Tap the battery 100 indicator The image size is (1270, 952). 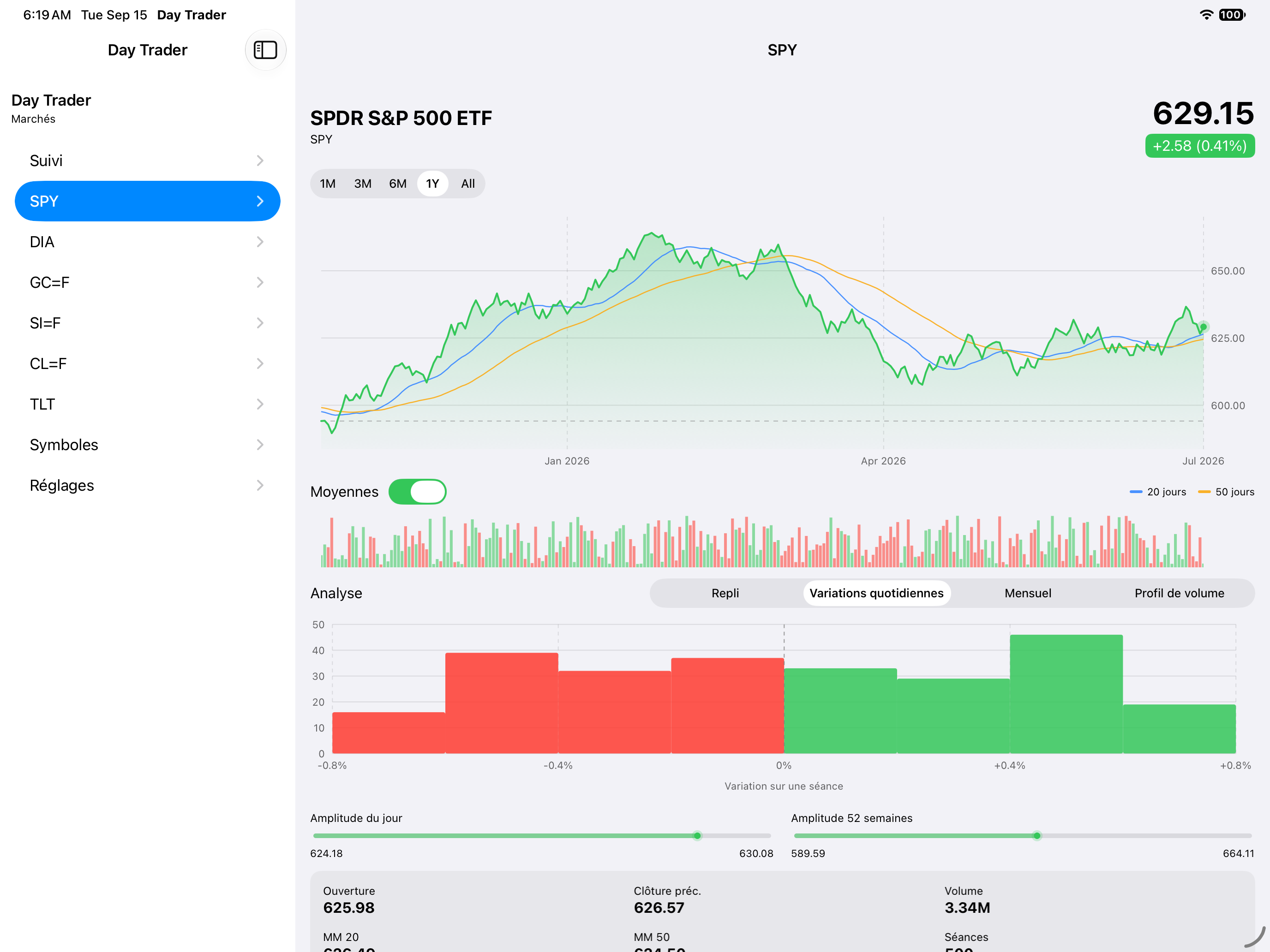tap(1232, 15)
